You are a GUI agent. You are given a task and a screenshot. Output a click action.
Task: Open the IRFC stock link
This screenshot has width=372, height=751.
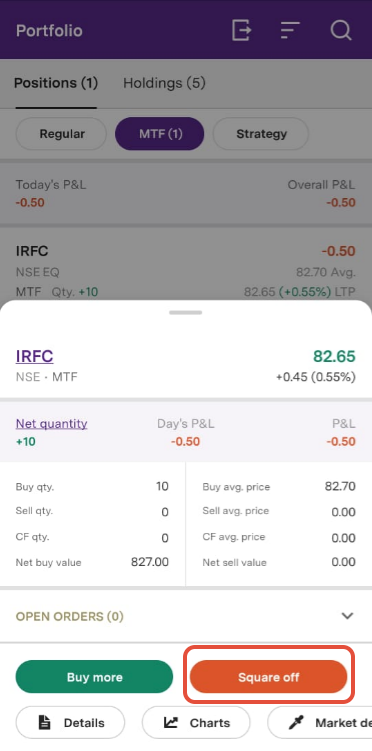point(34,356)
